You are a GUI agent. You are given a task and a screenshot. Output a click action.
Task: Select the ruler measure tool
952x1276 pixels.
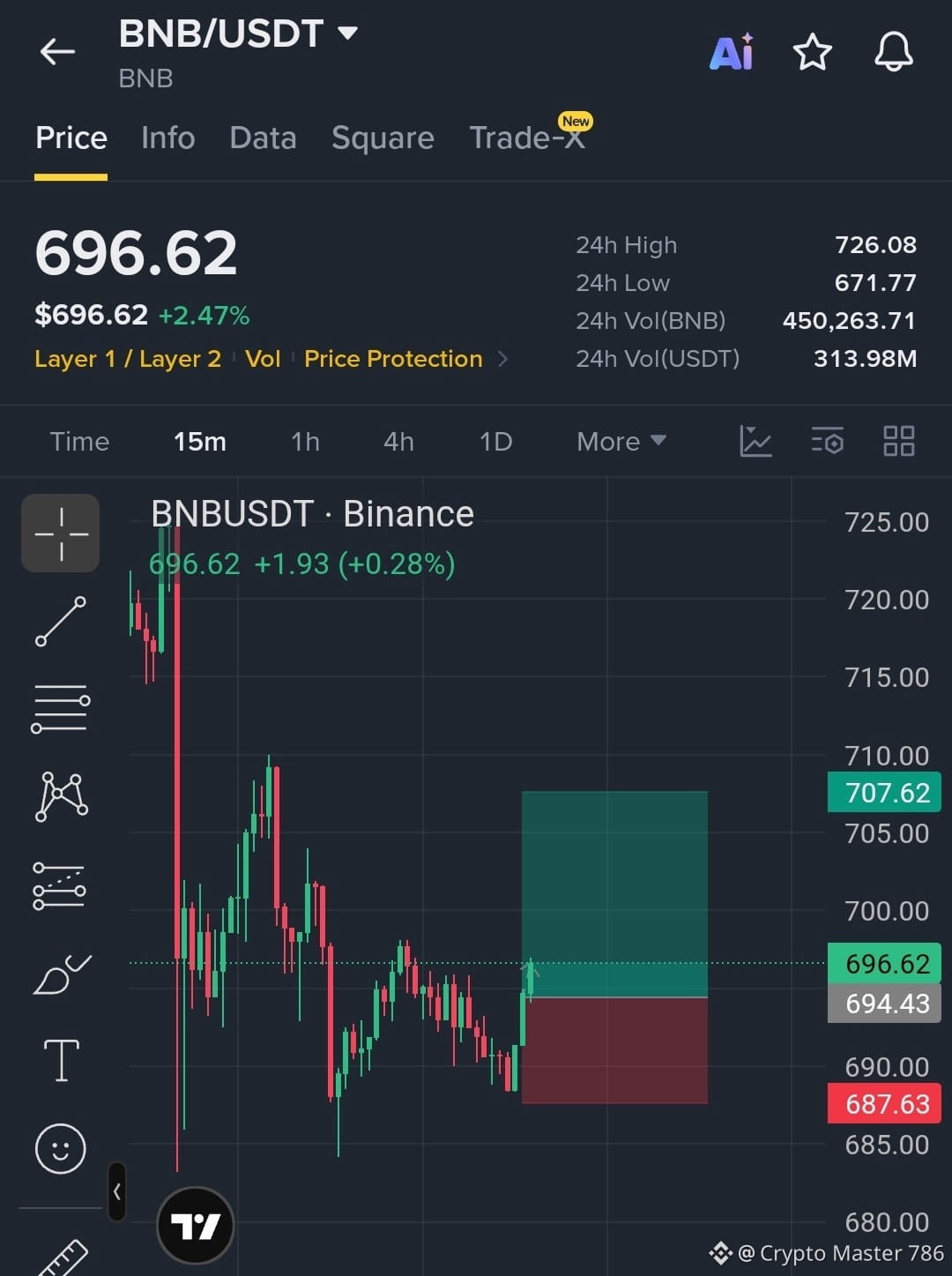[63, 1258]
